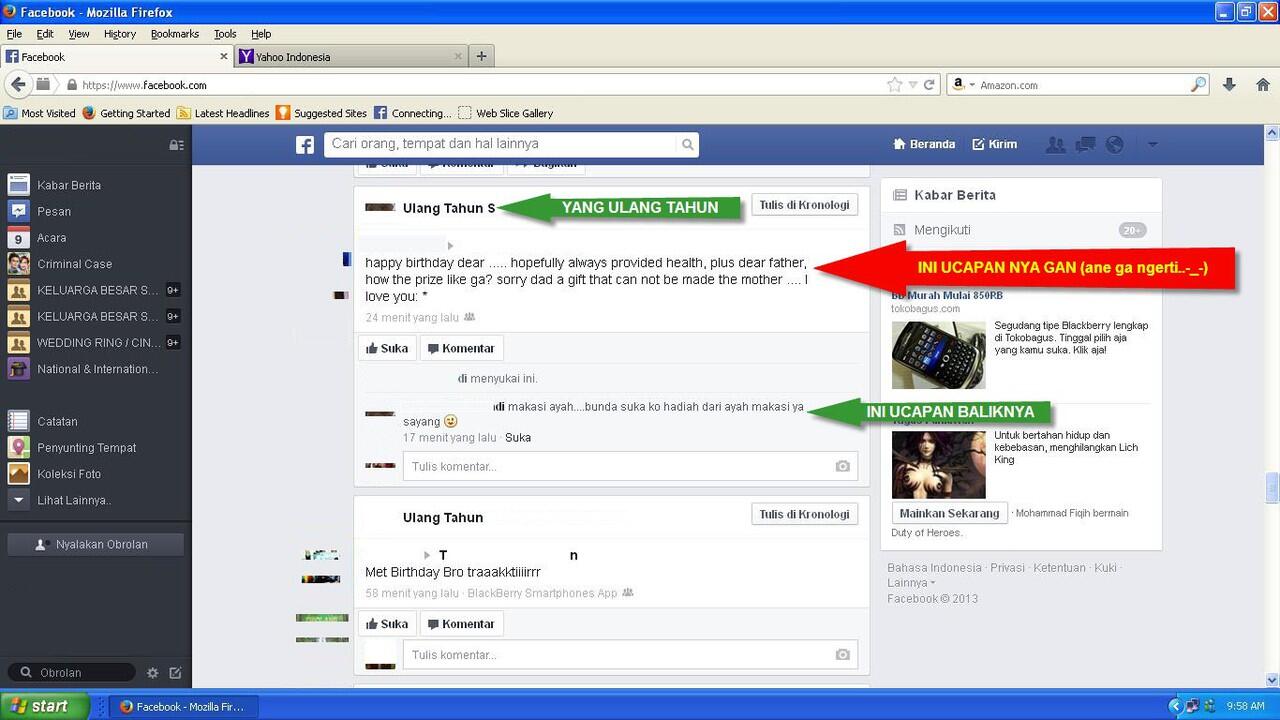Open the Tools menu
Image resolution: width=1280 pixels, height=720 pixels.
pos(225,34)
